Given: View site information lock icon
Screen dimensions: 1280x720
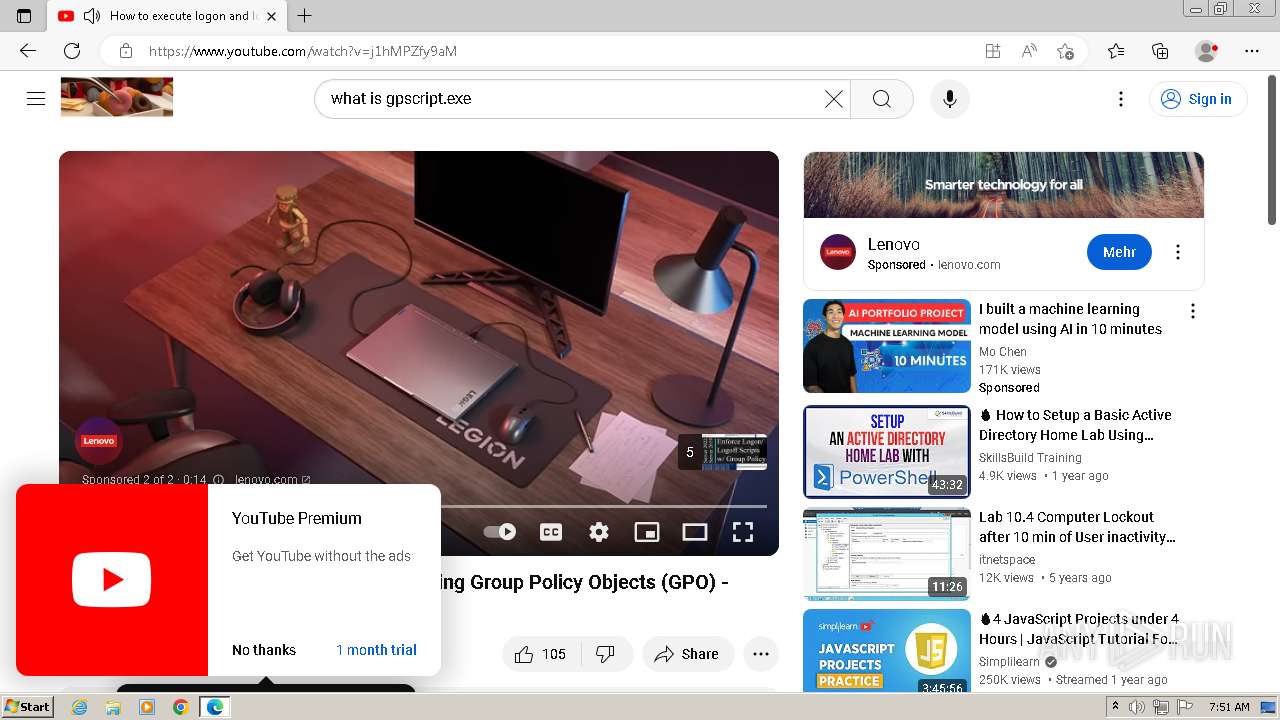Looking at the screenshot, I should click(x=125, y=51).
